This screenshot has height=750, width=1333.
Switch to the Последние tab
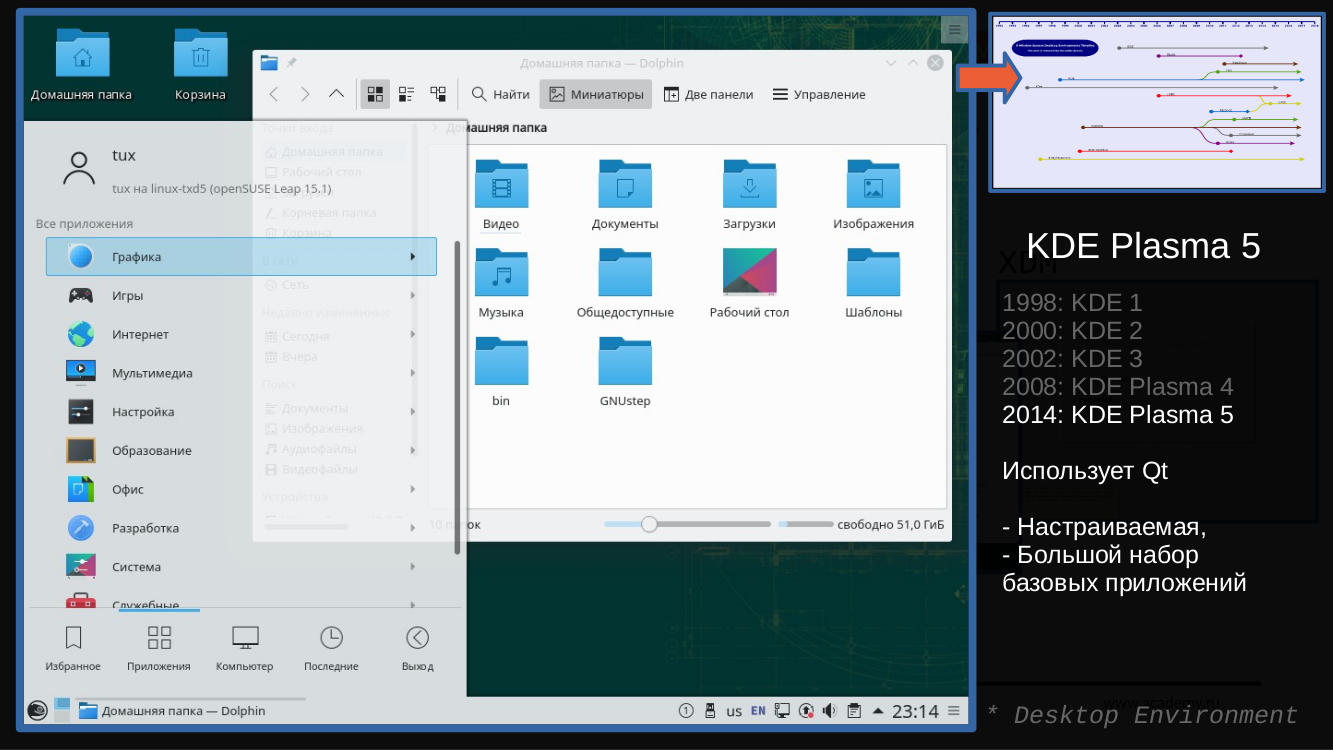point(331,648)
